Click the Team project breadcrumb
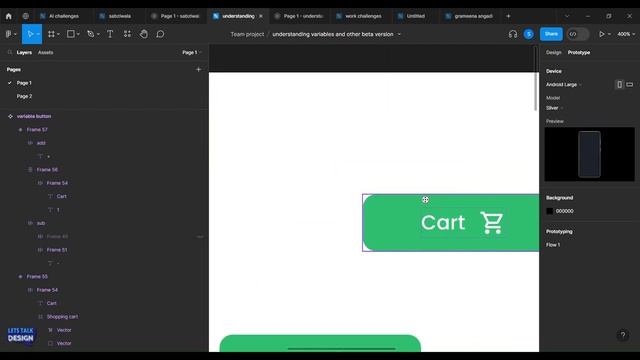Image resolution: width=640 pixels, height=360 pixels. 247,34
